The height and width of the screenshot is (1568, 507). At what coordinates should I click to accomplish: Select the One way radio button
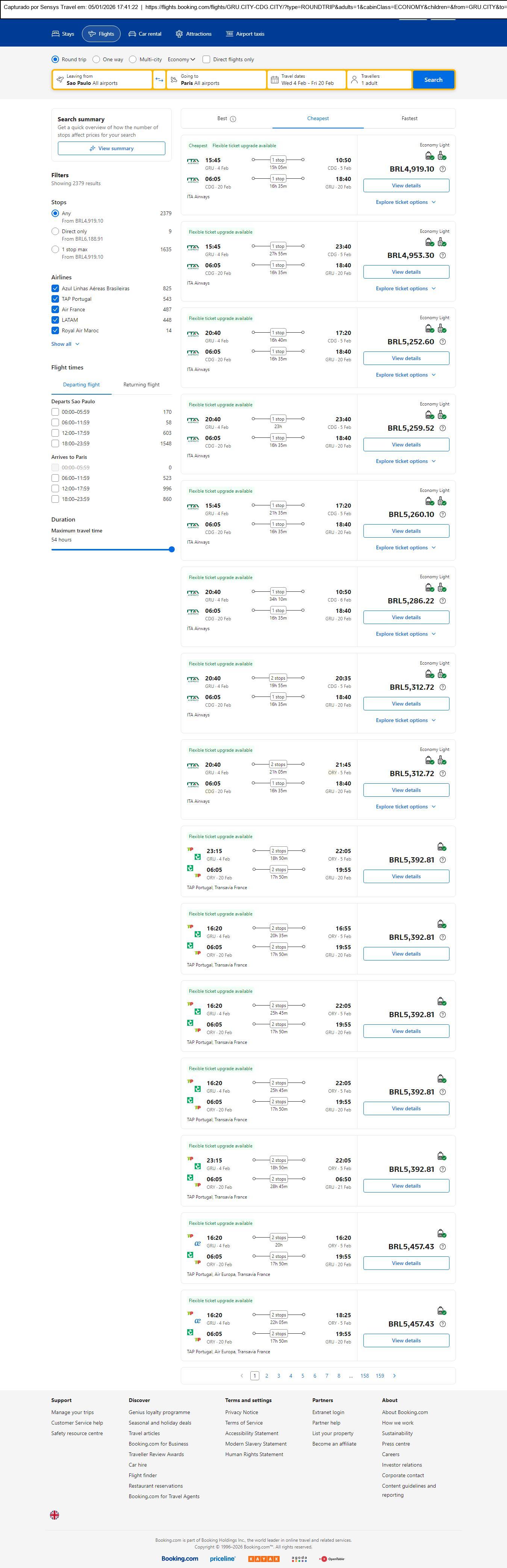pos(96,60)
